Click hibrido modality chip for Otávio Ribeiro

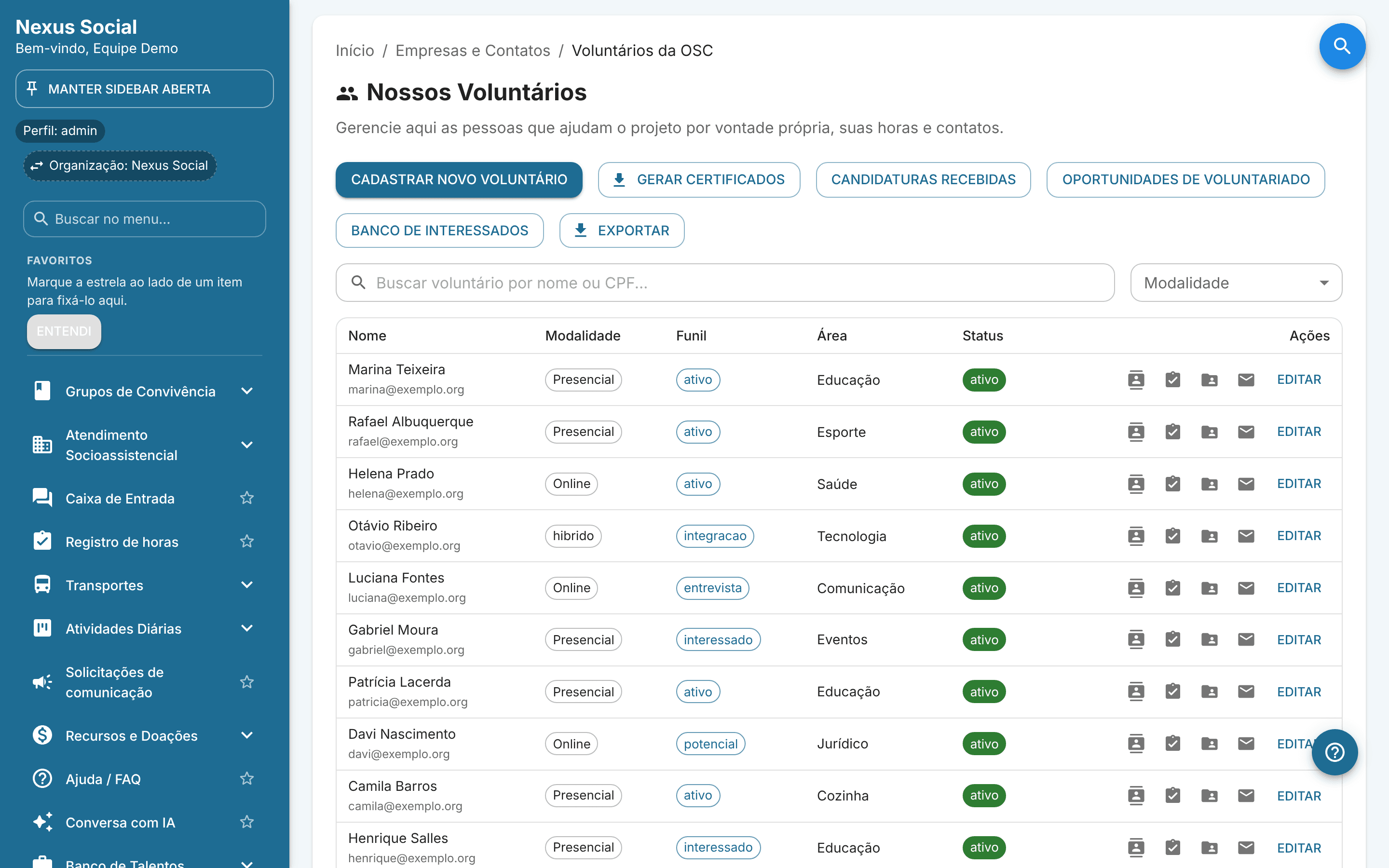click(x=573, y=536)
